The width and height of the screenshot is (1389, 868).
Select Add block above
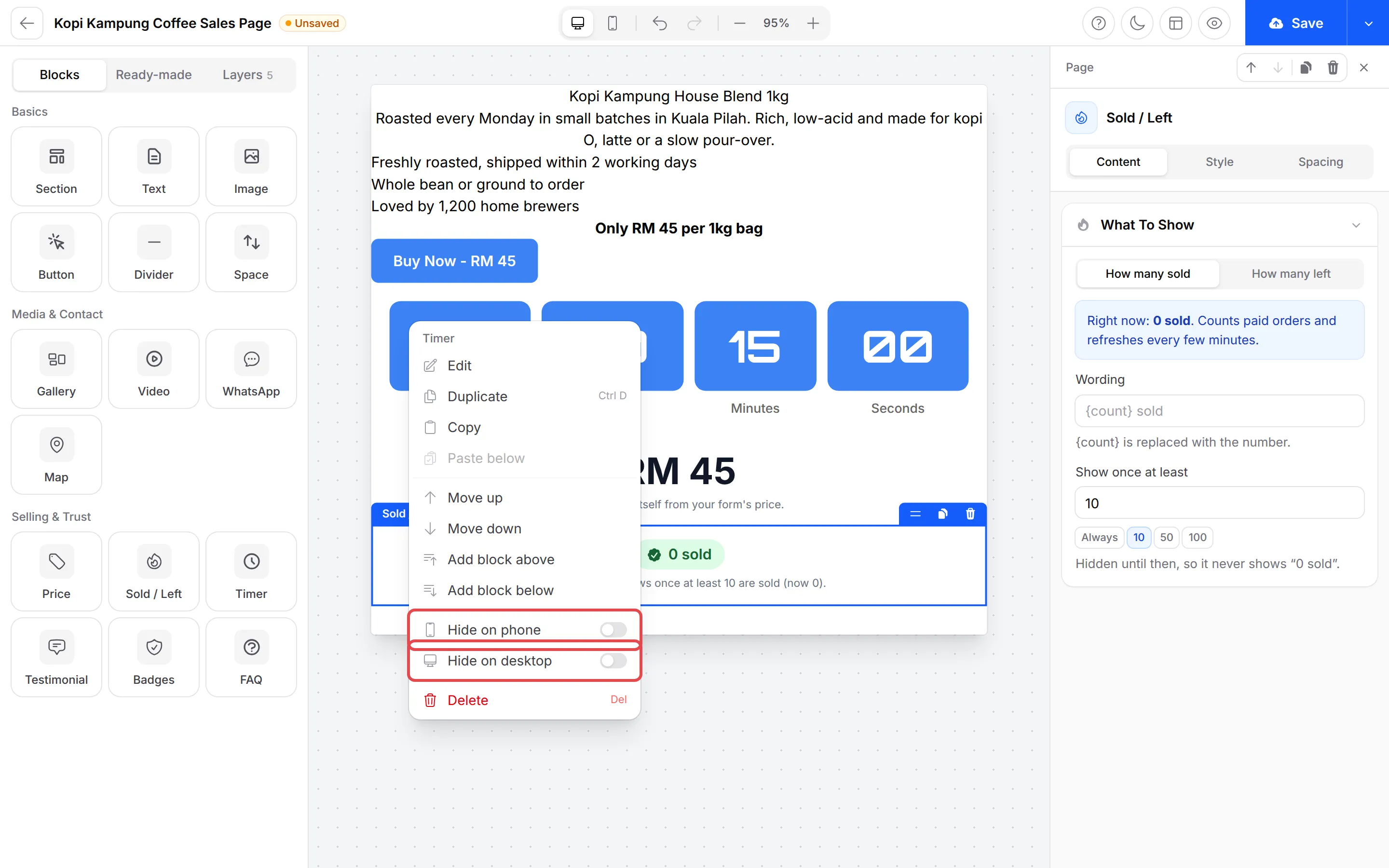[x=525, y=559]
